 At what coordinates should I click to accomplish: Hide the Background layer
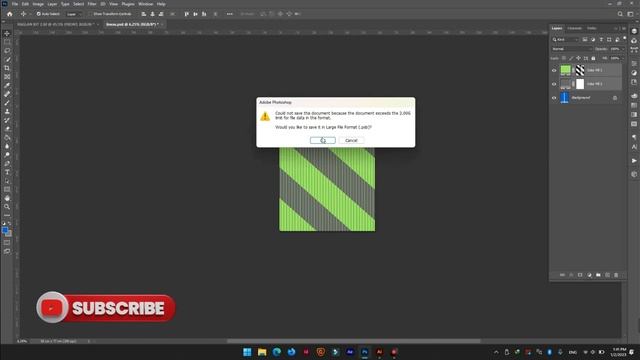click(554, 98)
